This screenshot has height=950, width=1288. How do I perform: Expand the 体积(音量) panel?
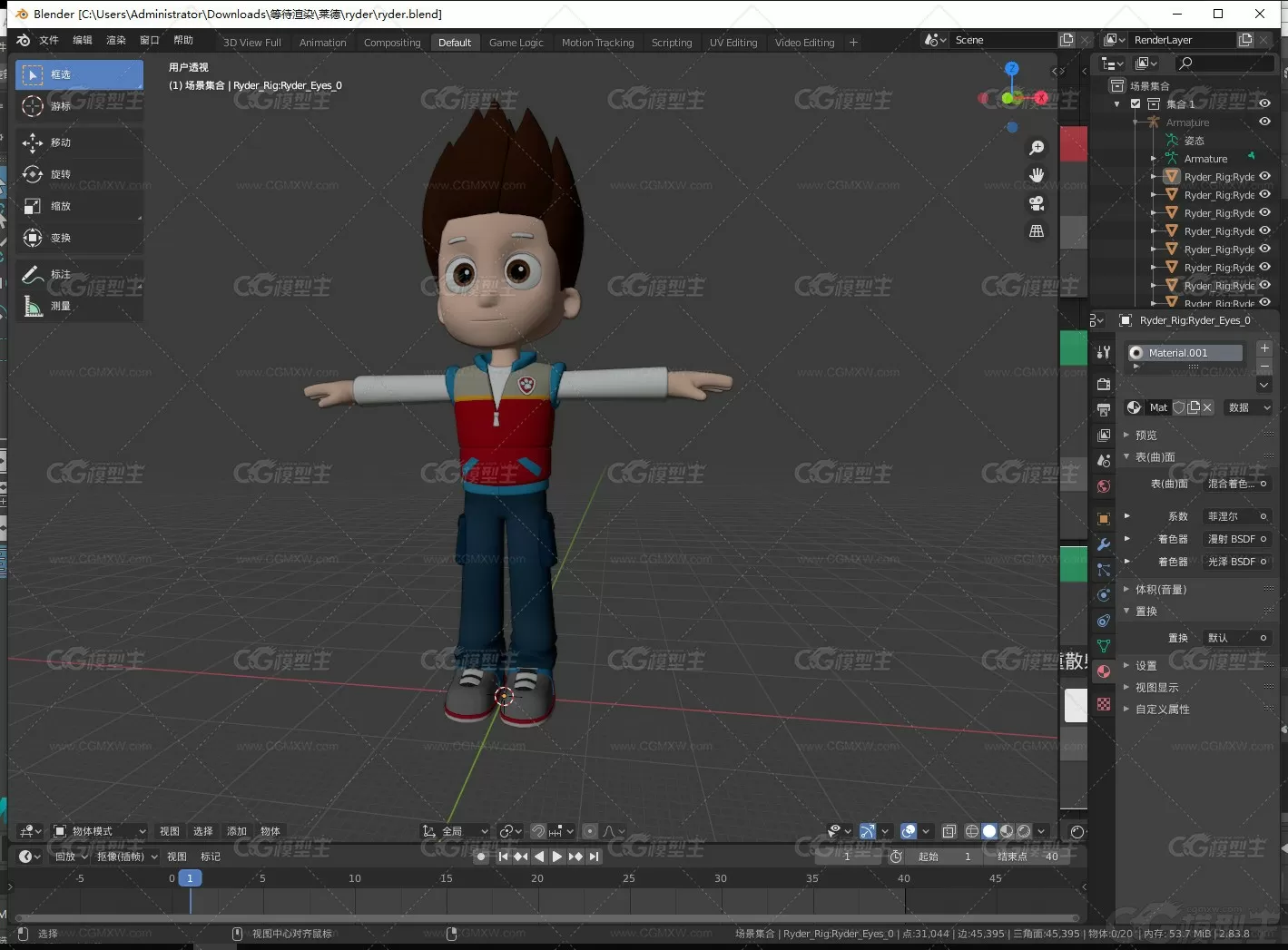[1160, 590]
